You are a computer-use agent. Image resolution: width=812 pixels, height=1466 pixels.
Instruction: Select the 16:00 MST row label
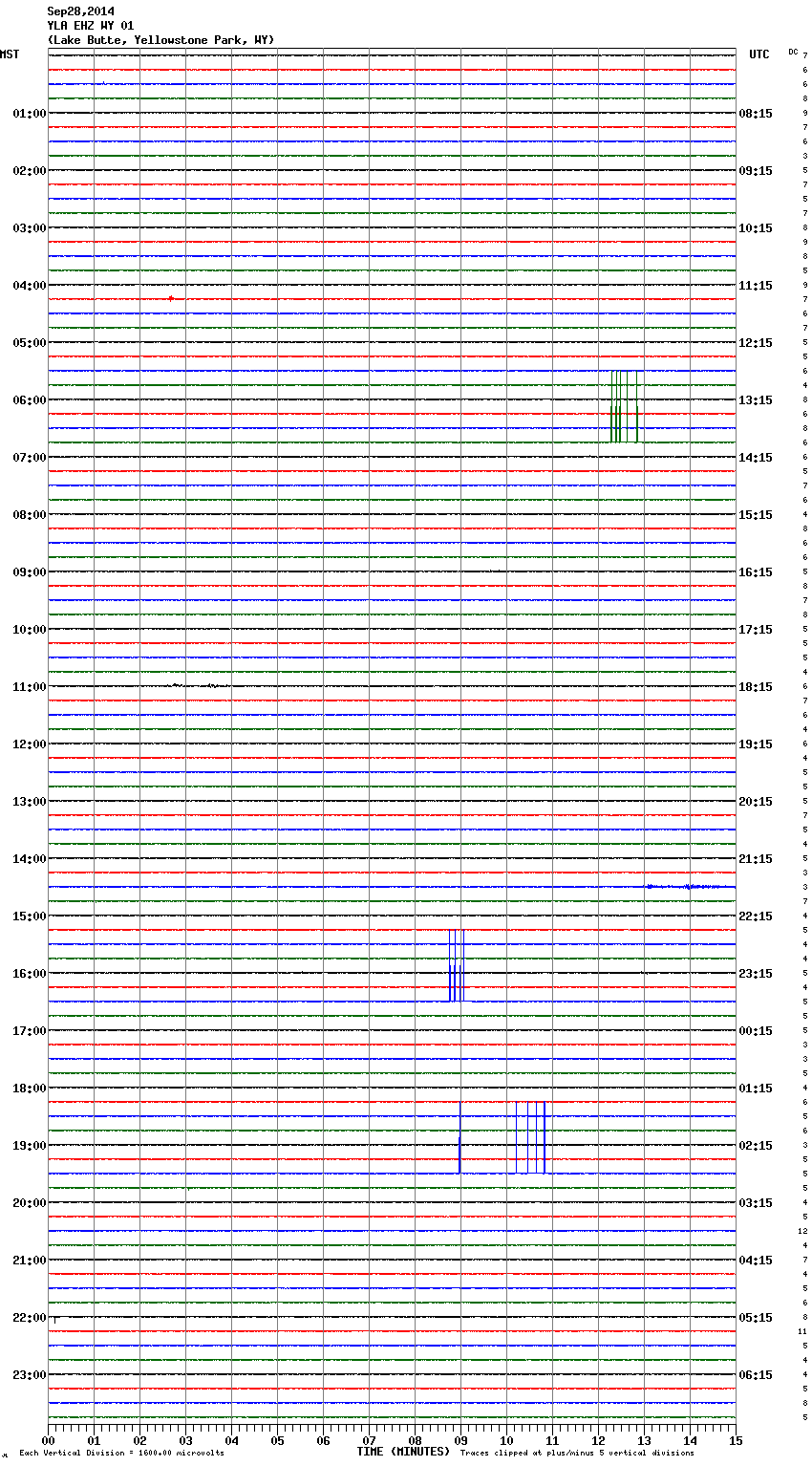(x=30, y=974)
